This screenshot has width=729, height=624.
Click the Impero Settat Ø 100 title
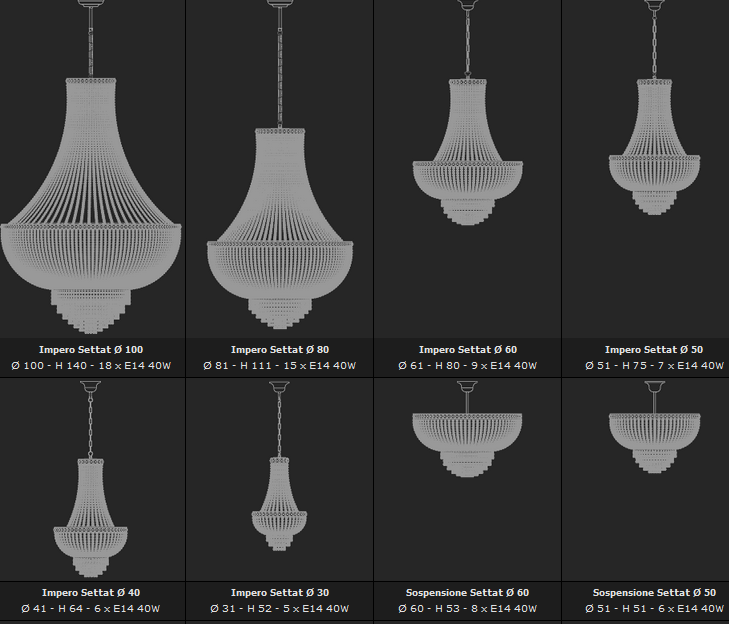click(x=91, y=350)
